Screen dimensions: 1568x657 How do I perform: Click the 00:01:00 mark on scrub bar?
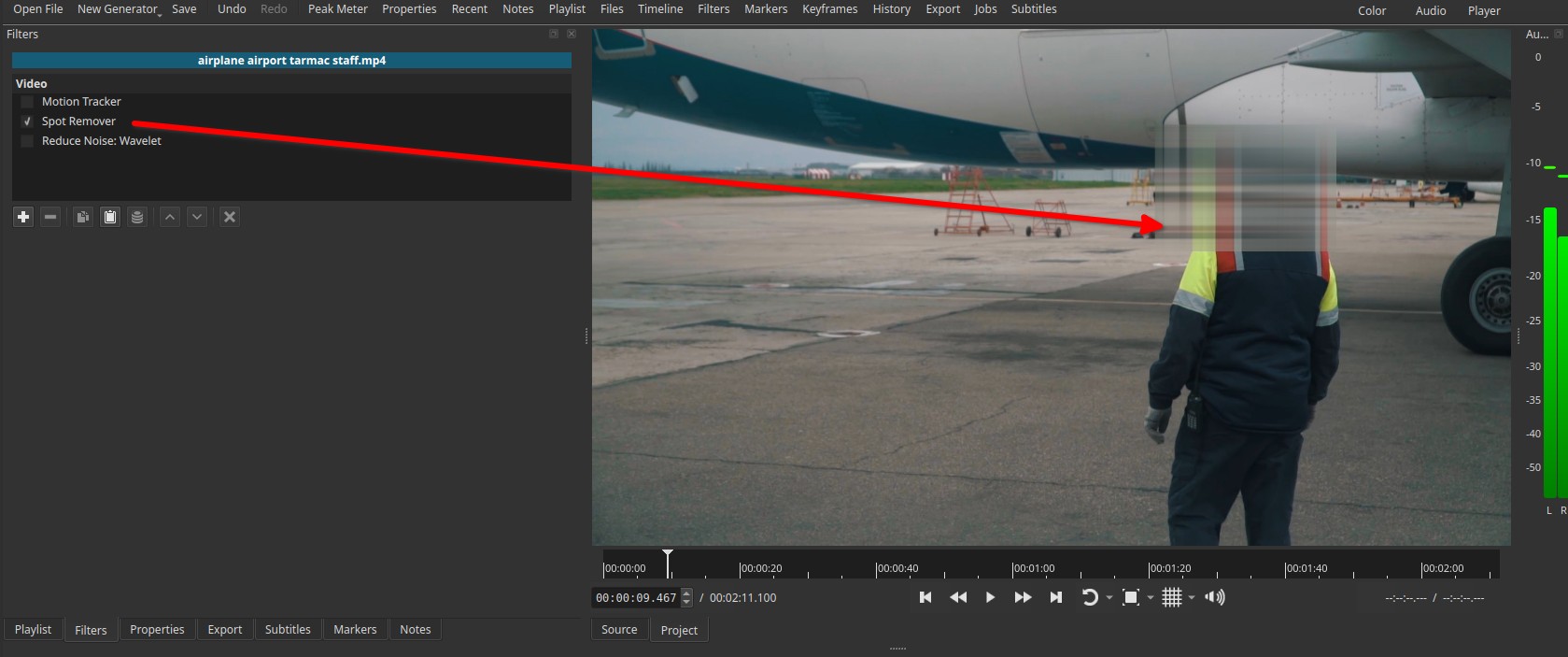pyautogui.click(x=1013, y=567)
